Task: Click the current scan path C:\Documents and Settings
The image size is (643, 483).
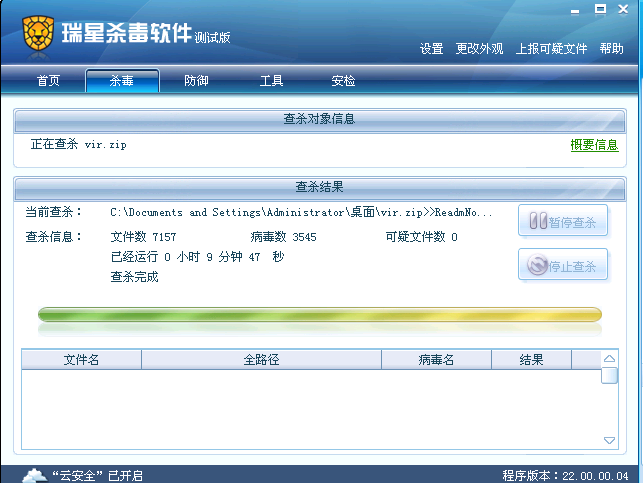Action: (301, 212)
